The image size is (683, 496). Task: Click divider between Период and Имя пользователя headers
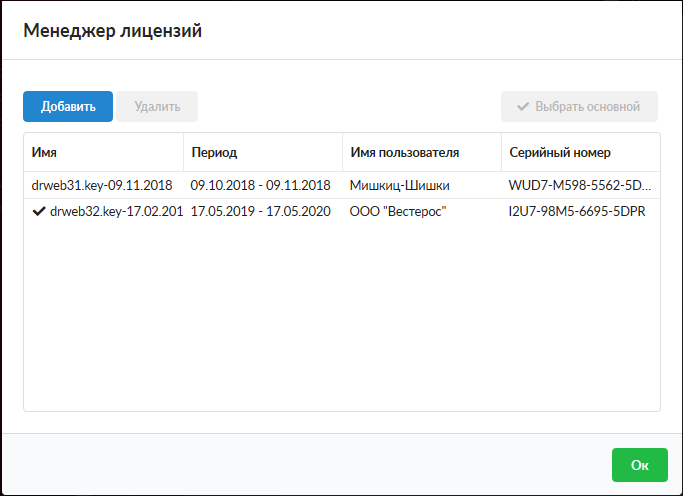(342, 153)
